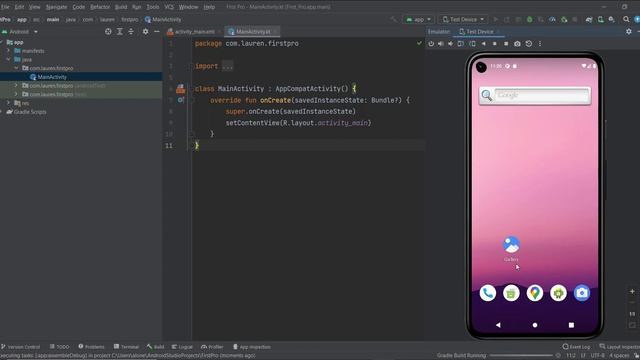Image resolution: width=640 pixels, height=360 pixels.
Task: Expand the res folder
Action: coord(8,103)
